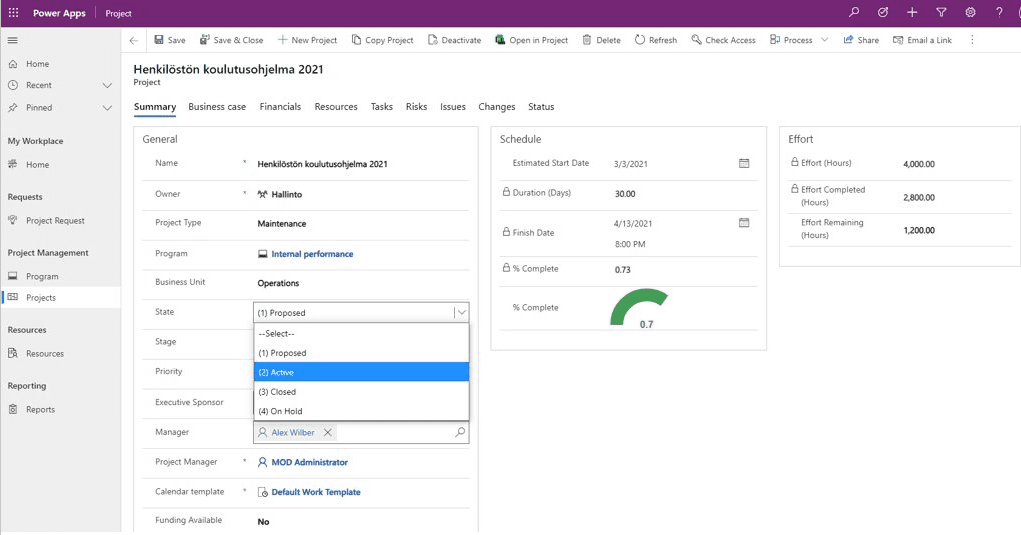Open Estimated Start Date calendar picker
This screenshot has height=535, width=1021.
click(744, 163)
